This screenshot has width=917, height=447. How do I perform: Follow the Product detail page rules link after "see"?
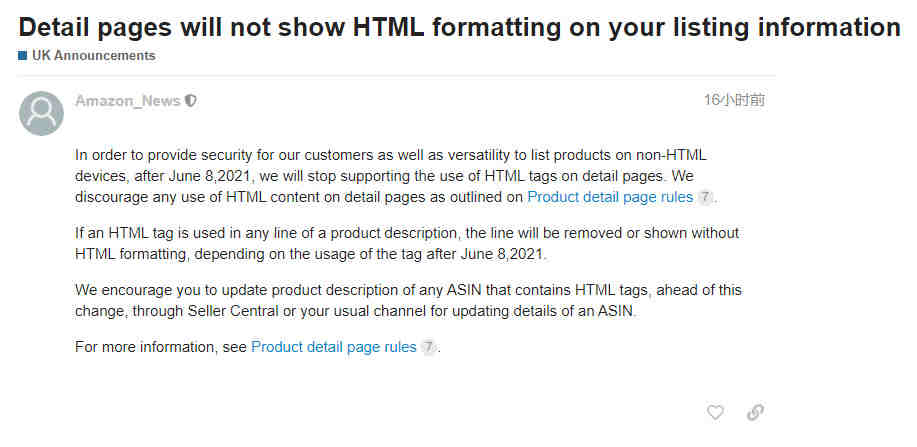333,348
